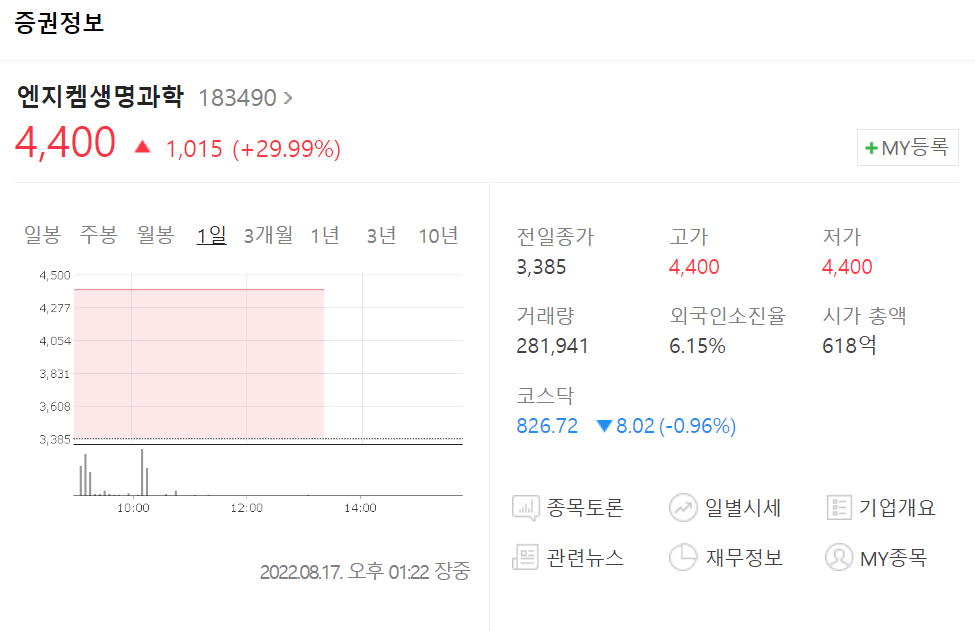This screenshot has height=631, width=975.
Task: Select the 월봉 monthly candle chart
Action: point(155,235)
